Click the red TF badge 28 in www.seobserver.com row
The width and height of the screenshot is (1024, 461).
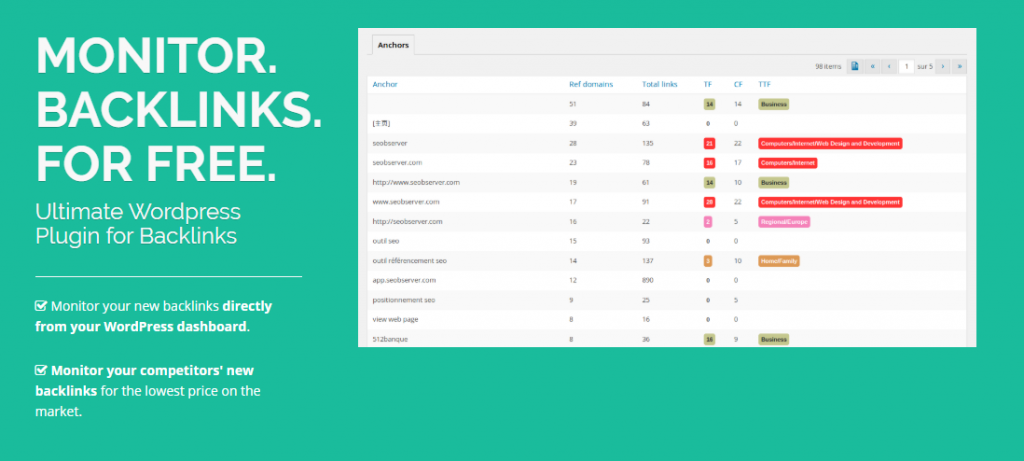coord(708,202)
